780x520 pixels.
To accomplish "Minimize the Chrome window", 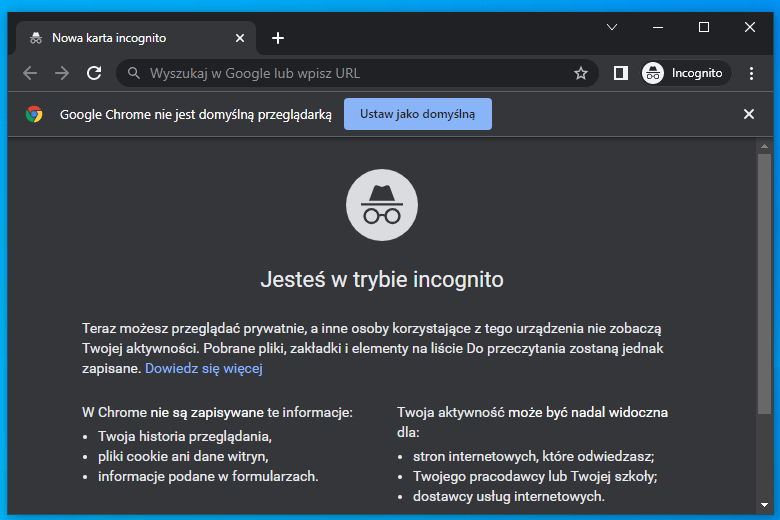I will coord(658,27).
